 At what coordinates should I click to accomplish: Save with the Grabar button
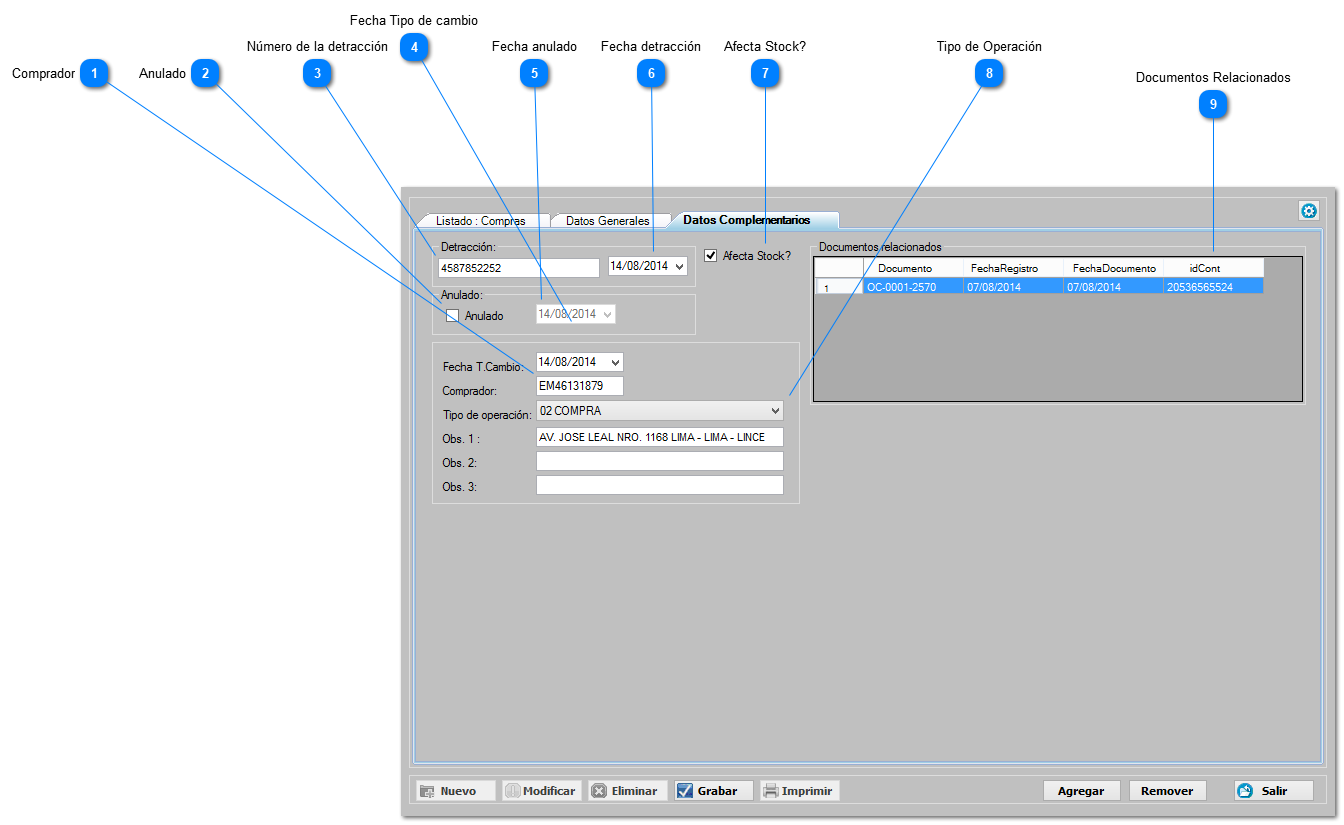pos(713,791)
